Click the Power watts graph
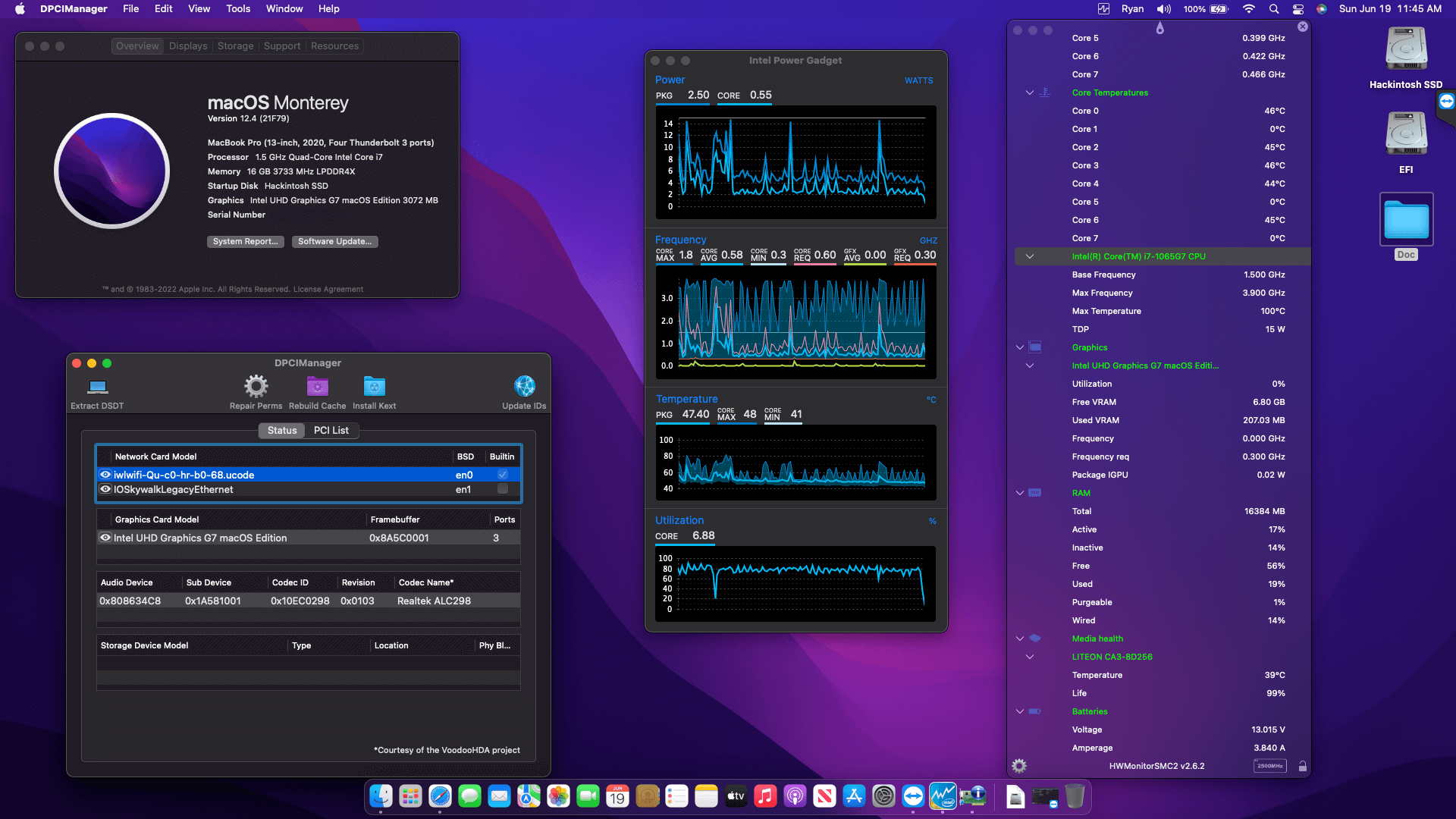This screenshot has width=1456, height=819. (x=796, y=163)
